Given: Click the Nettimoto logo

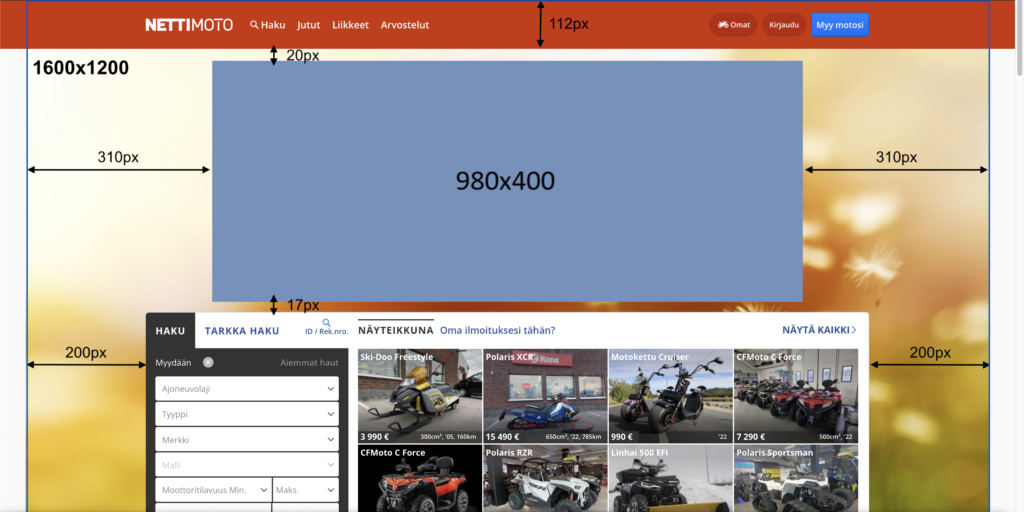Looking at the screenshot, I should coord(189,25).
